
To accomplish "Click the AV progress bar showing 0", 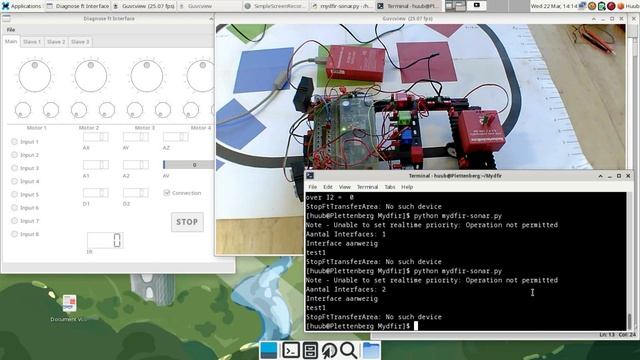I will (x=188, y=164).
